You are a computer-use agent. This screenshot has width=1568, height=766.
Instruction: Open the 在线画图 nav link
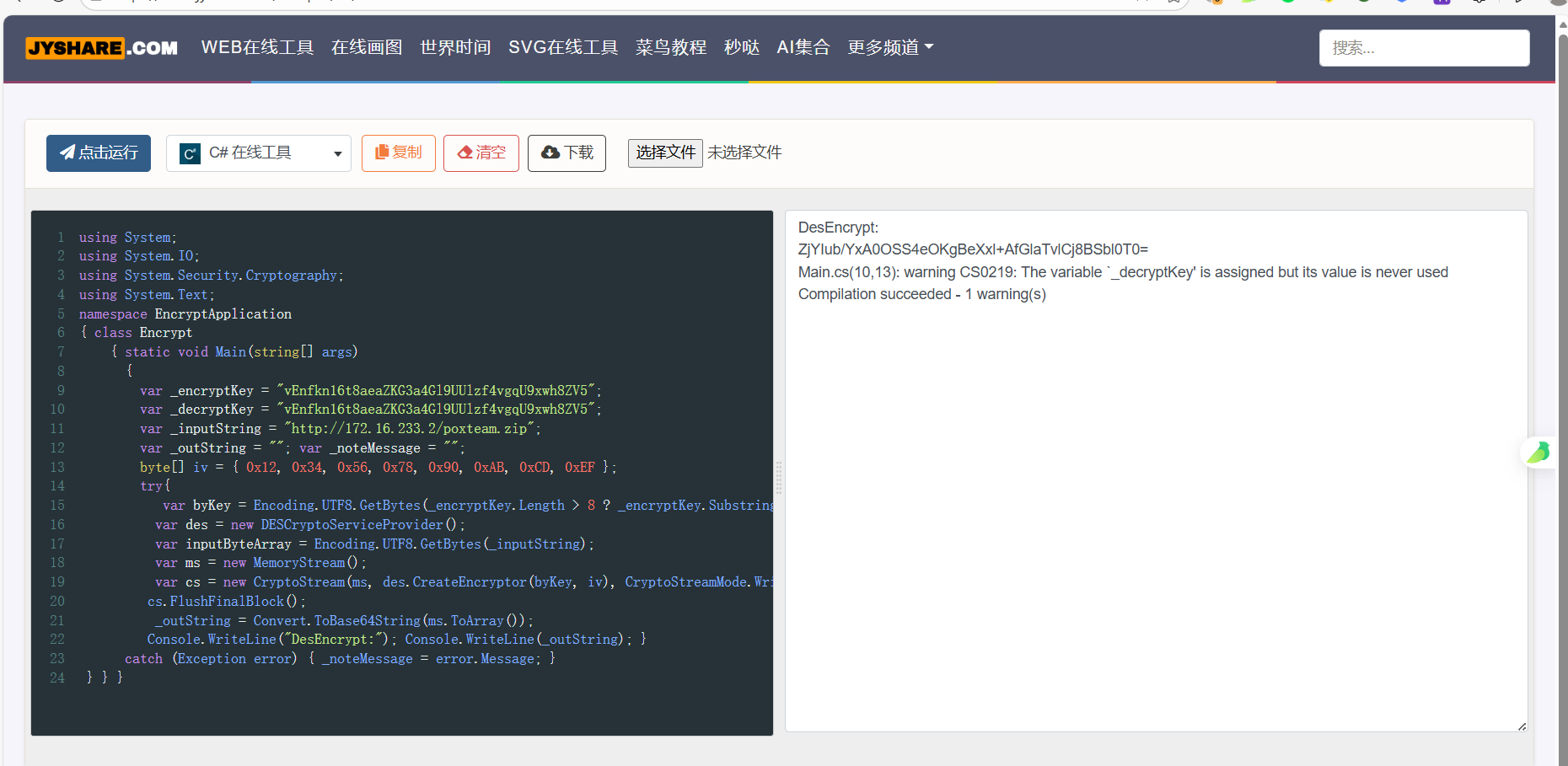(367, 48)
